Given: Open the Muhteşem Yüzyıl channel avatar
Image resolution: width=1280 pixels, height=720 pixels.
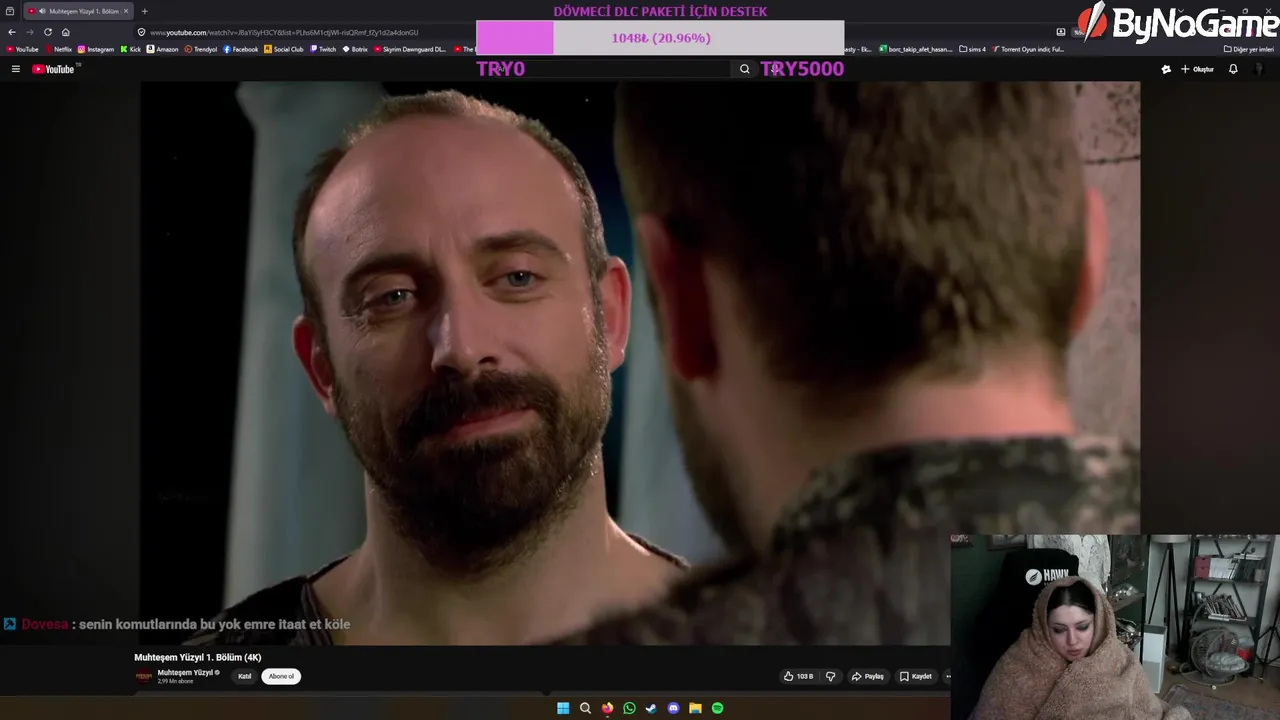Looking at the screenshot, I should coord(144,676).
